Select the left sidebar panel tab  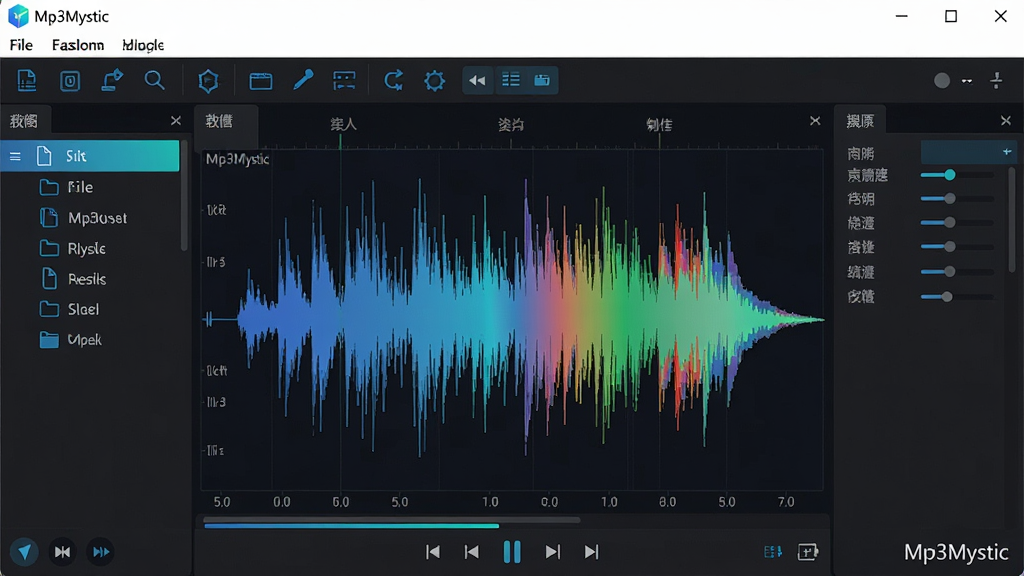pos(24,121)
